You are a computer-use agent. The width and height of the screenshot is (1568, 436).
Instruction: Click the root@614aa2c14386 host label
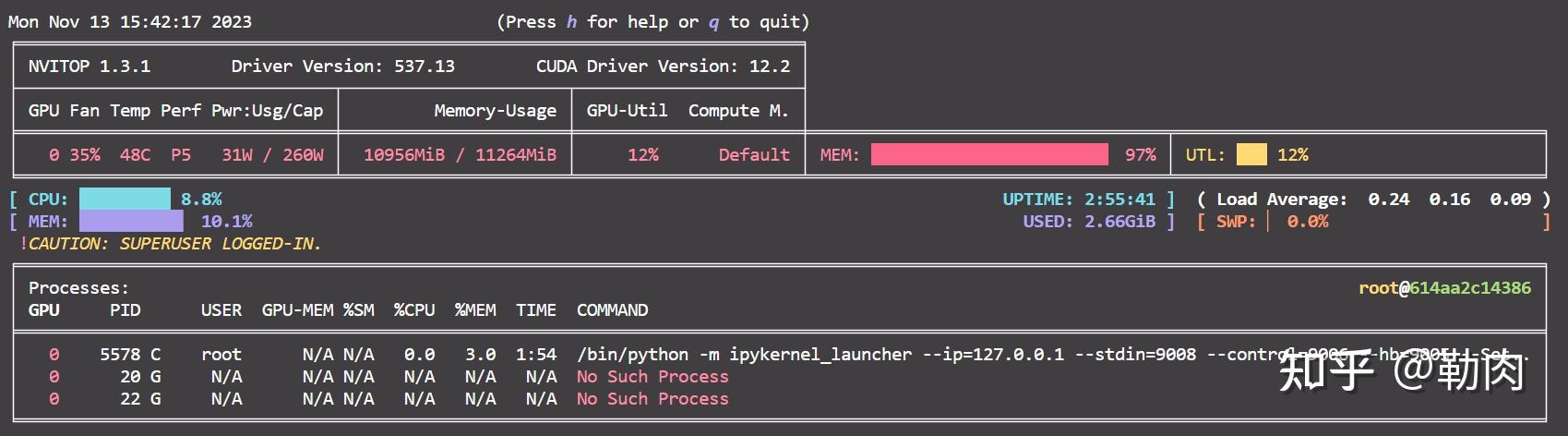tap(1444, 288)
